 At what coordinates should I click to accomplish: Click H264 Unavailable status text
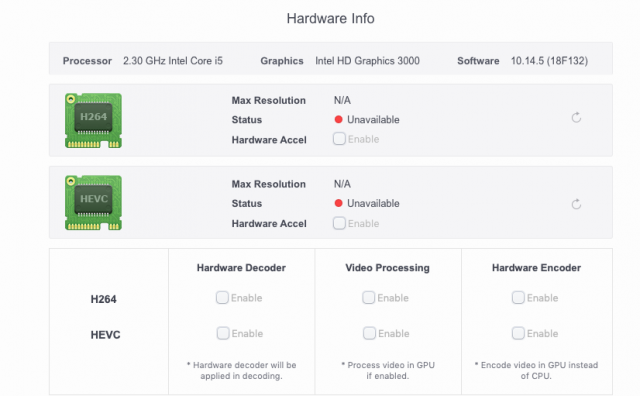tap(373, 120)
